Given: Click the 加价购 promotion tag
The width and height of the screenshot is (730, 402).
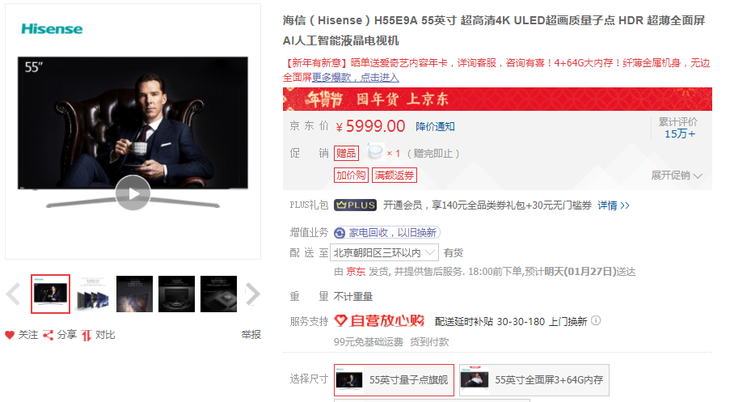Looking at the screenshot, I should click(x=351, y=175).
